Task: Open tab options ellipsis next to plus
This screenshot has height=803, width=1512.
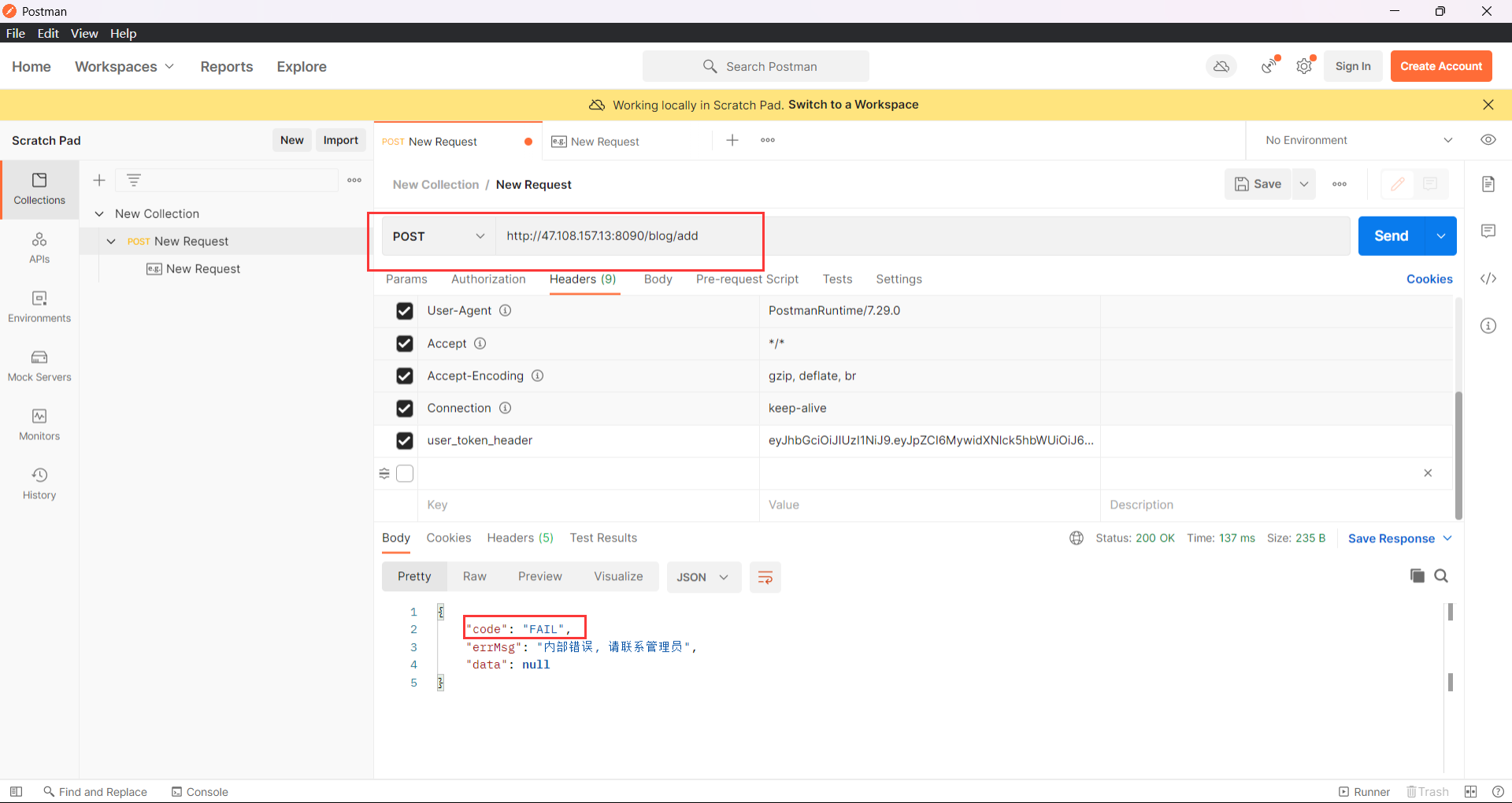Action: click(768, 140)
